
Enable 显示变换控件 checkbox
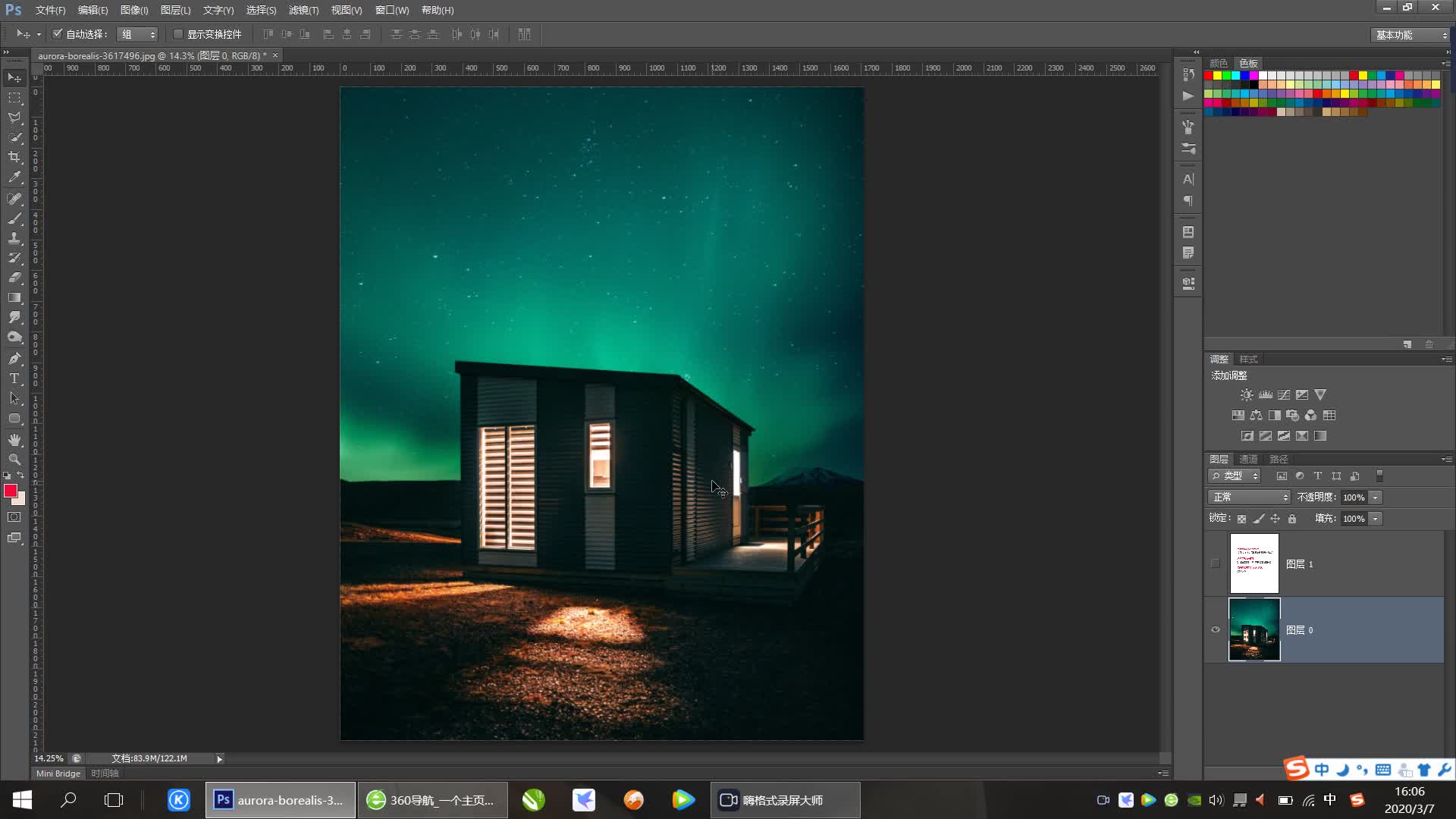(178, 34)
